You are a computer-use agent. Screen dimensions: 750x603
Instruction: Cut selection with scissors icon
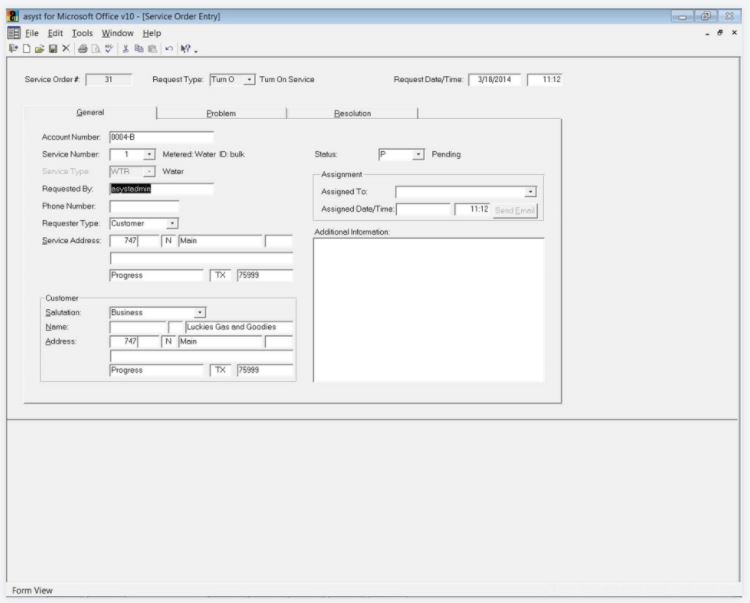point(126,48)
